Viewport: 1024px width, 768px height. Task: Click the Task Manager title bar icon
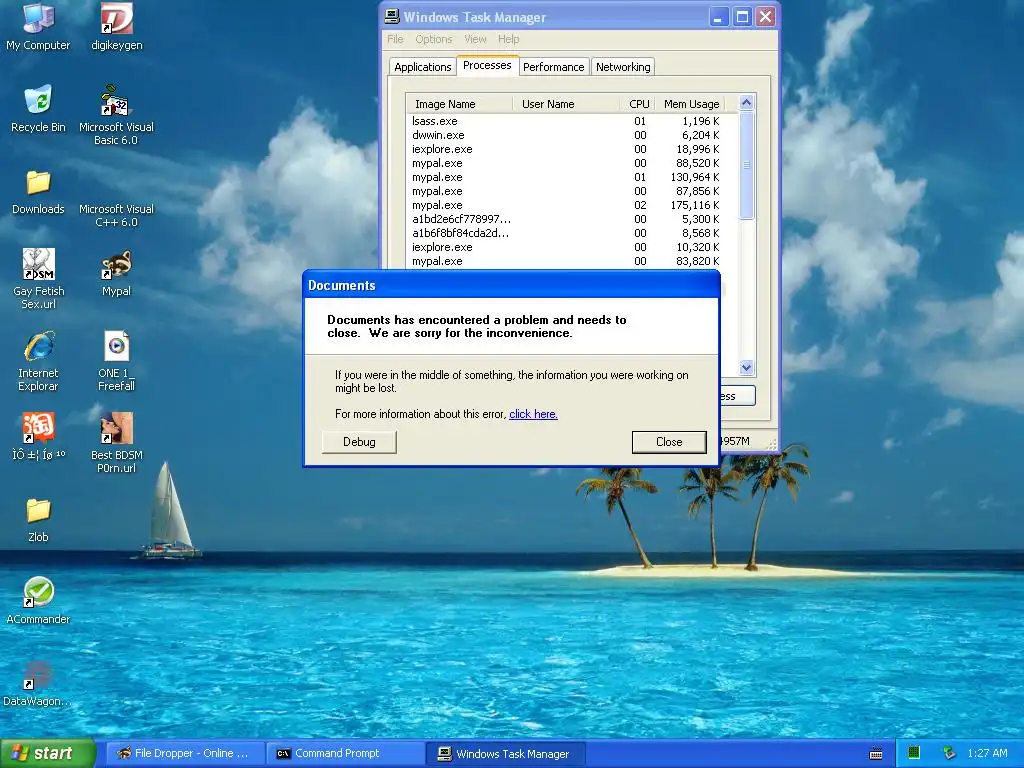[391, 16]
